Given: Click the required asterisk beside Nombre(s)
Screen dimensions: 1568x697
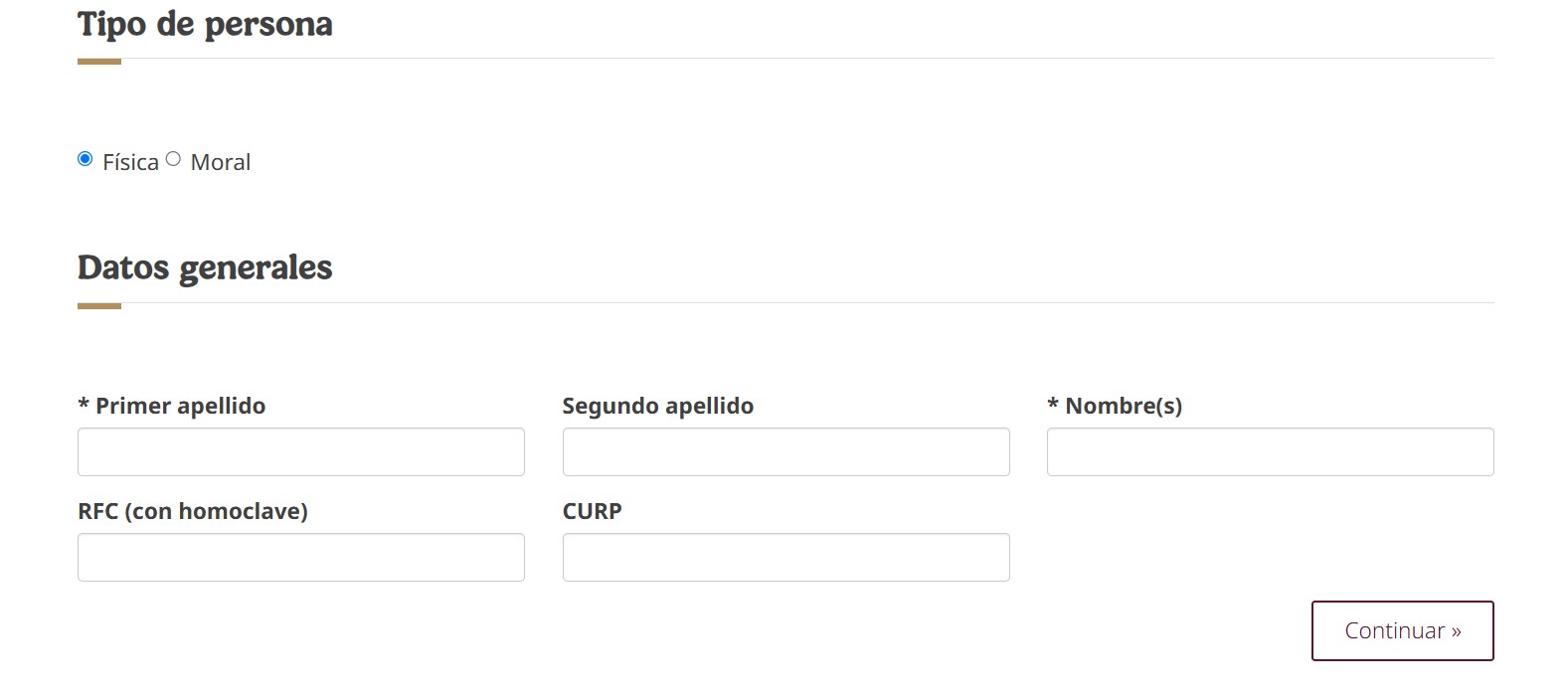Looking at the screenshot, I should point(1053,404).
